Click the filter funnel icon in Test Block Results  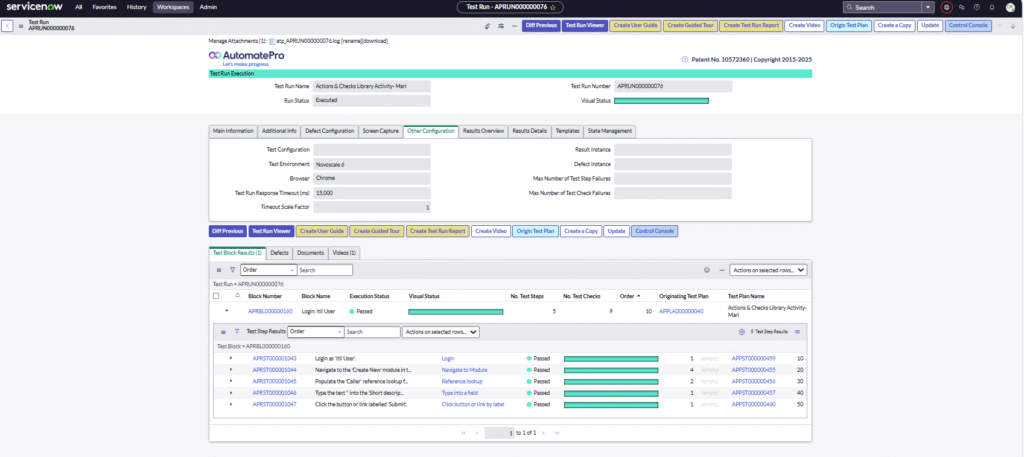[x=232, y=270]
